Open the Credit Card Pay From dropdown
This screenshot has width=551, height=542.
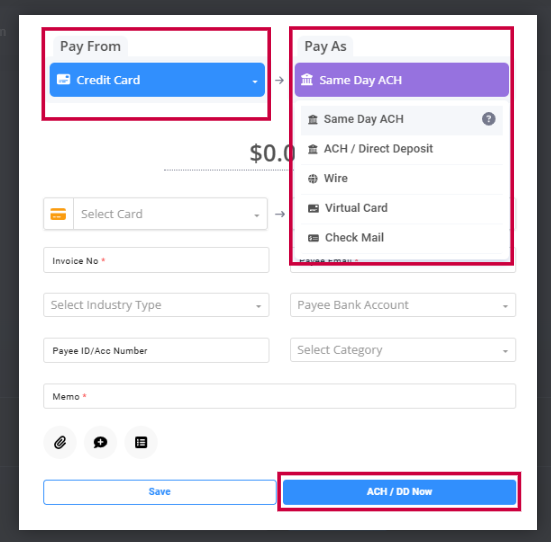(157, 80)
